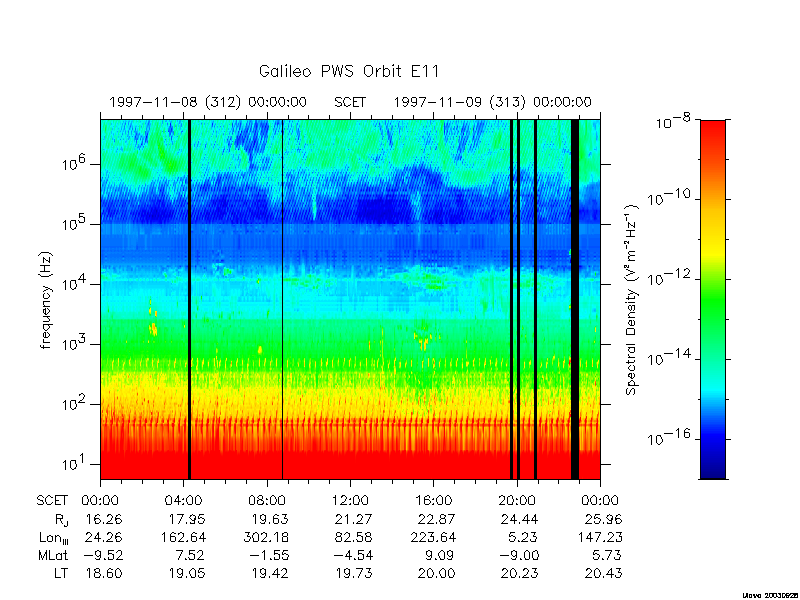
Task: Click the MLat row label
Action: coord(53,555)
